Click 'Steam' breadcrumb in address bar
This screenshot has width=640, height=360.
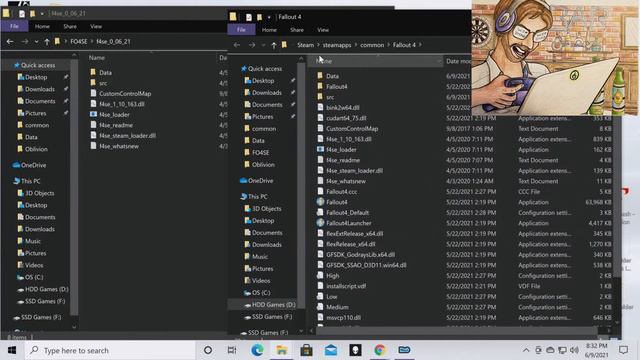[305, 45]
